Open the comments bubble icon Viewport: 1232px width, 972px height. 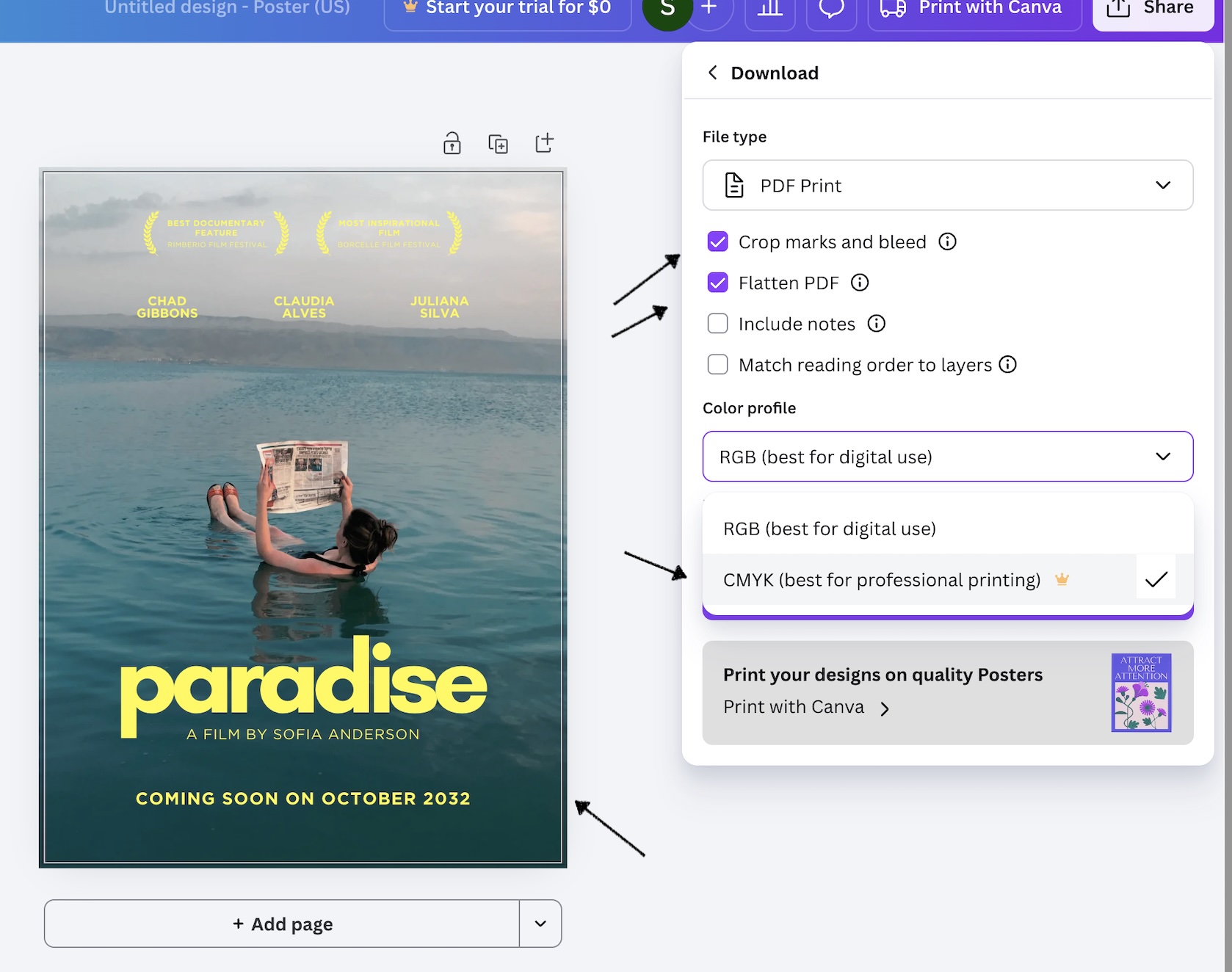(830, 10)
